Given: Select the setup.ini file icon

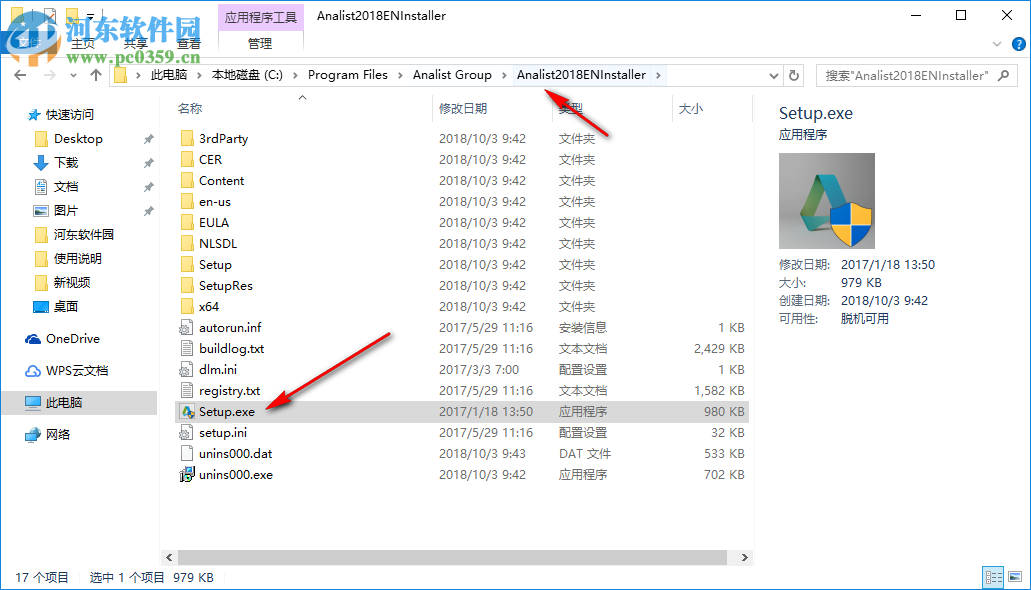Looking at the screenshot, I should [187, 433].
